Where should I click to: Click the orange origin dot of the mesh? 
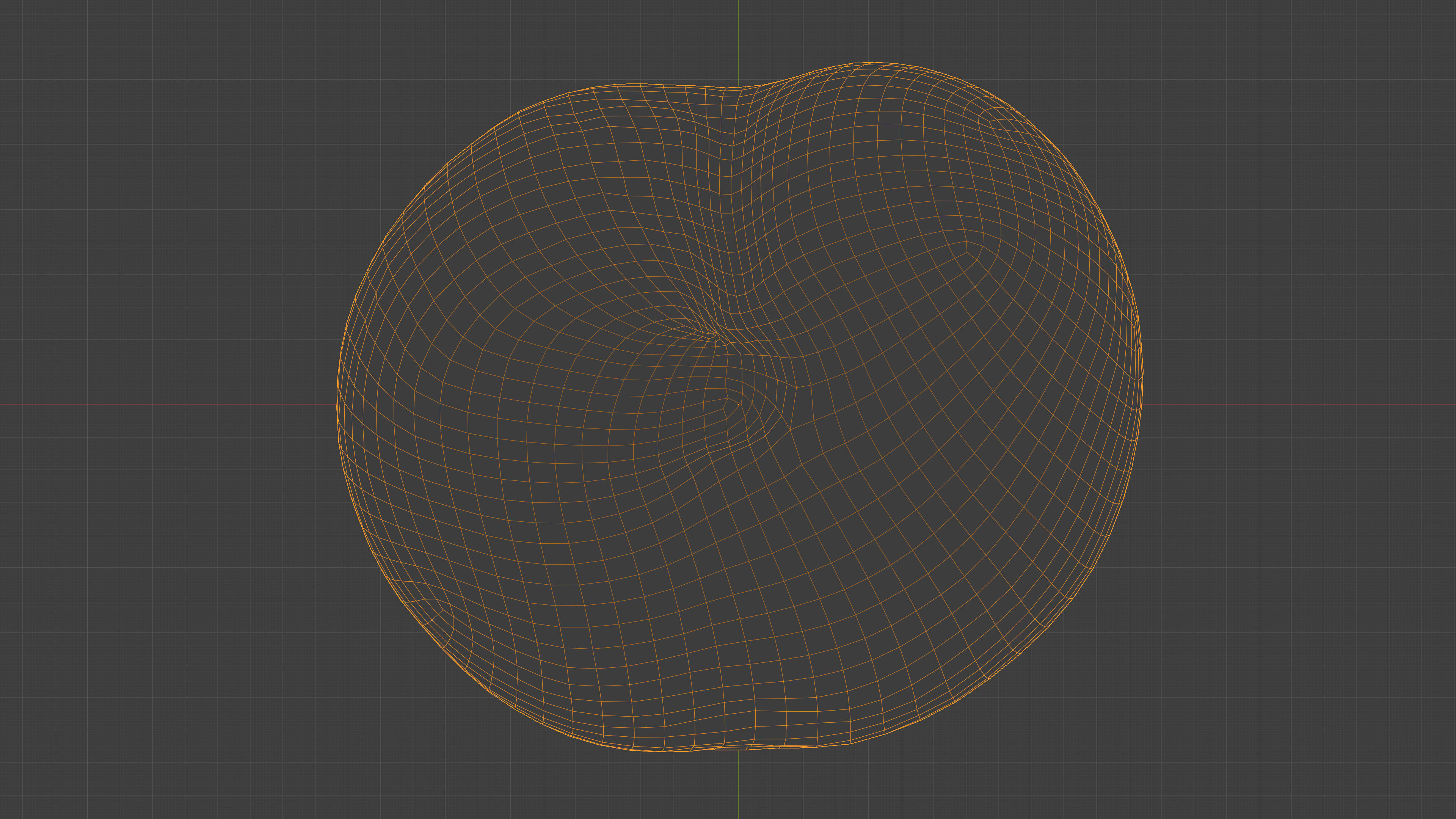(x=738, y=405)
